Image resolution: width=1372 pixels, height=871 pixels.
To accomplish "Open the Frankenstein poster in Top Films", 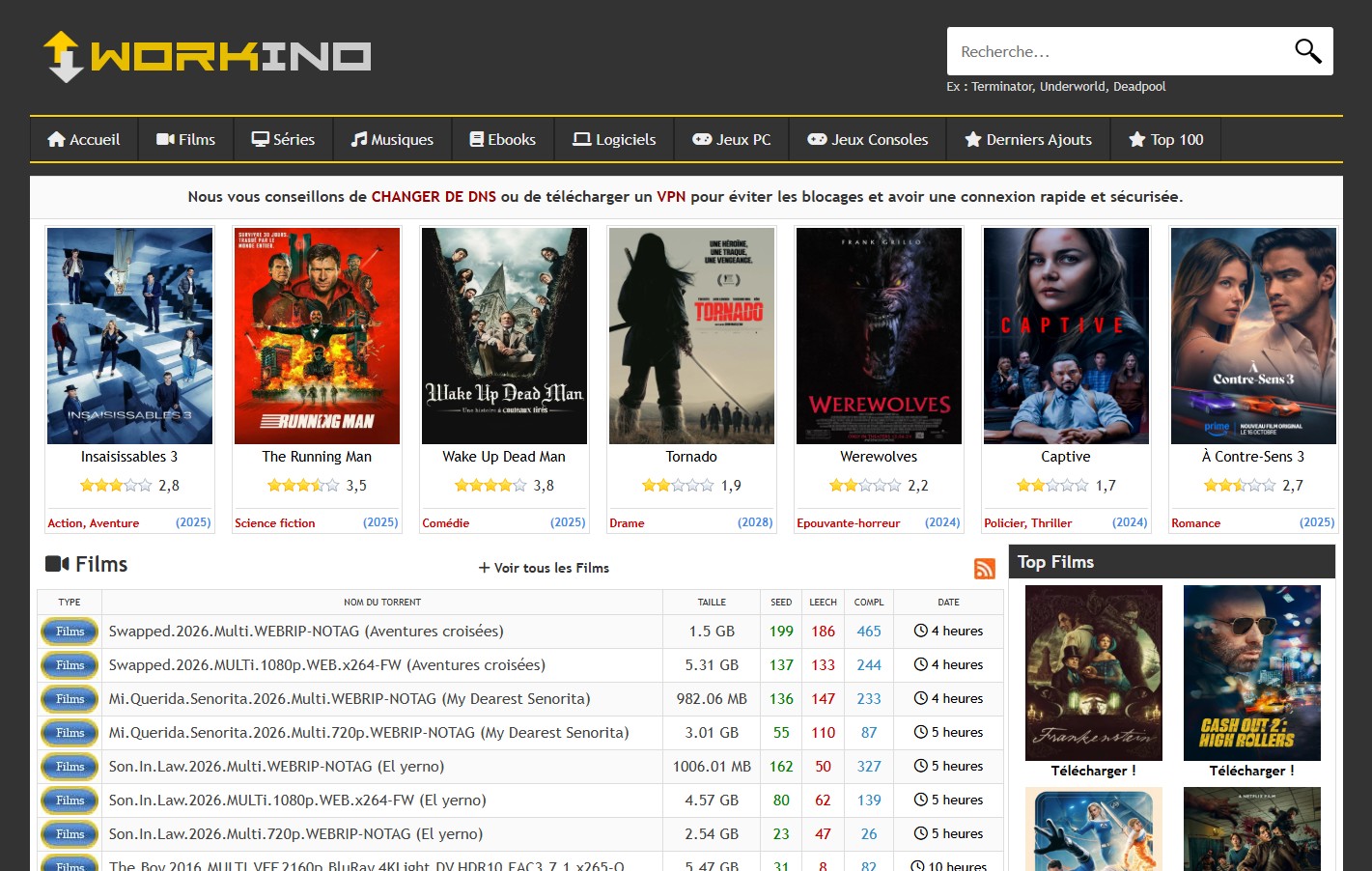I will coord(1094,673).
